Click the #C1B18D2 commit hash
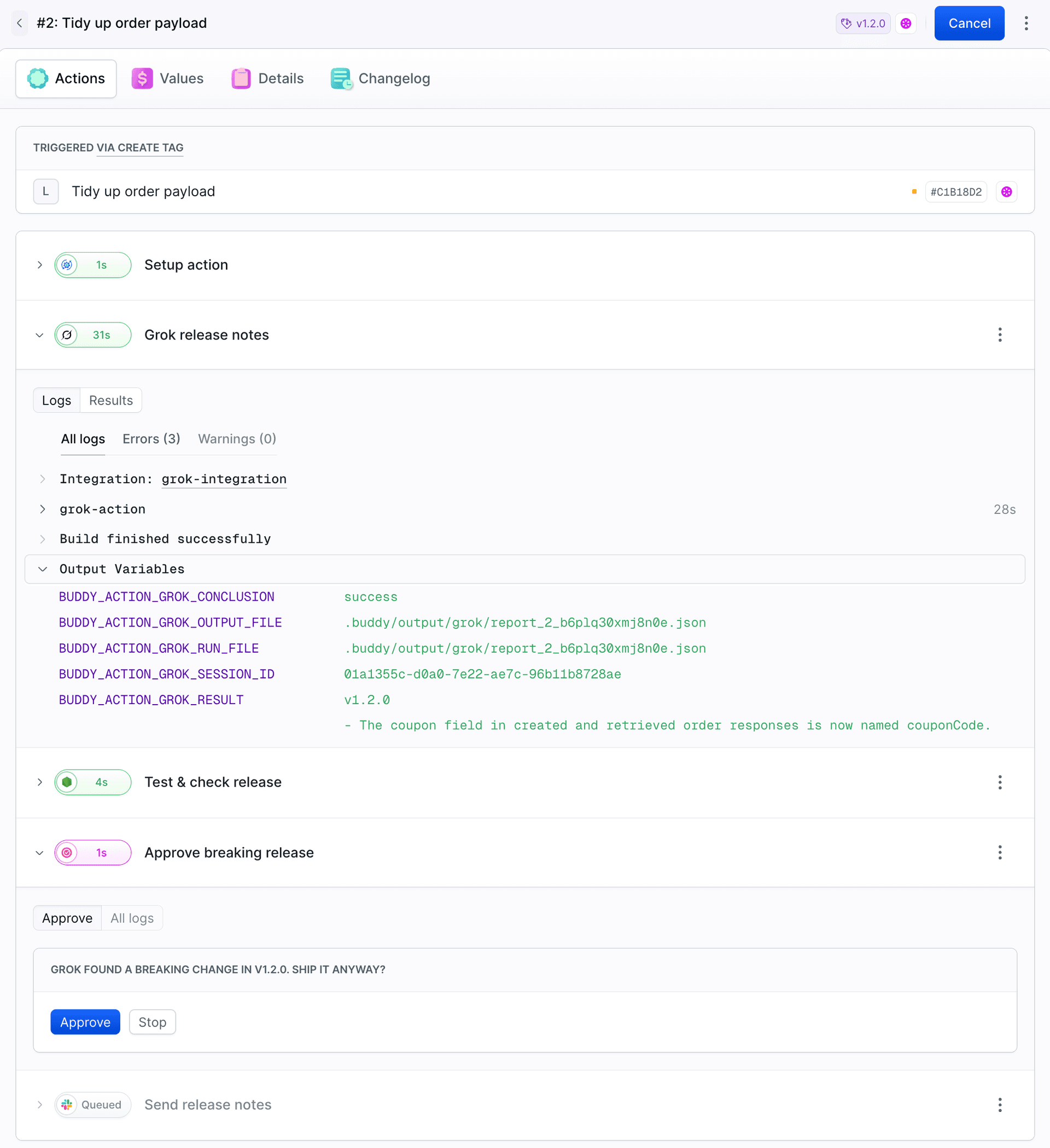1050x1148 pixels. (955, 192)
